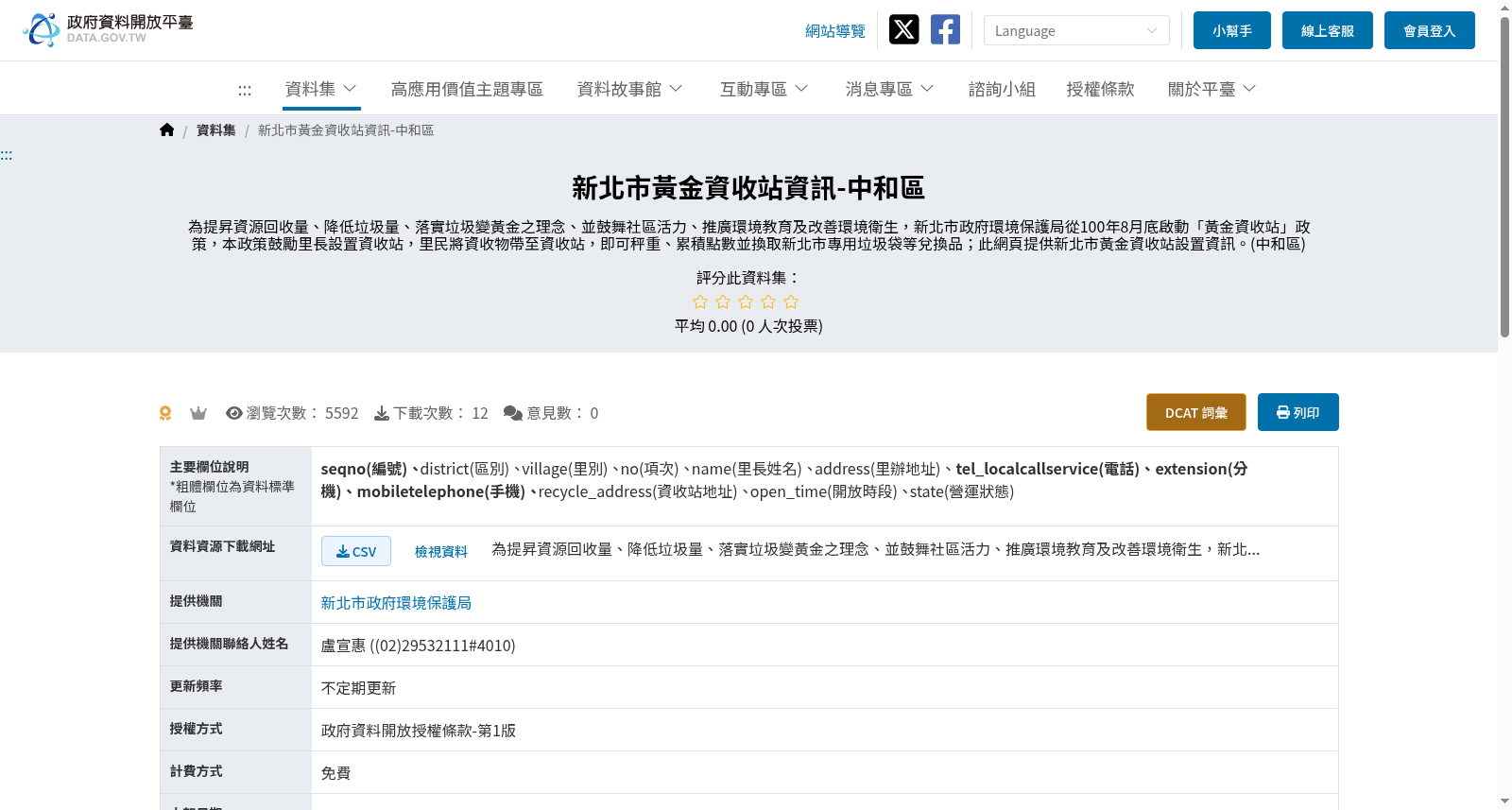The image size is (1512, 810).
Task: Click the DATA.GOV.TW site logo
Action: [108, 30]
